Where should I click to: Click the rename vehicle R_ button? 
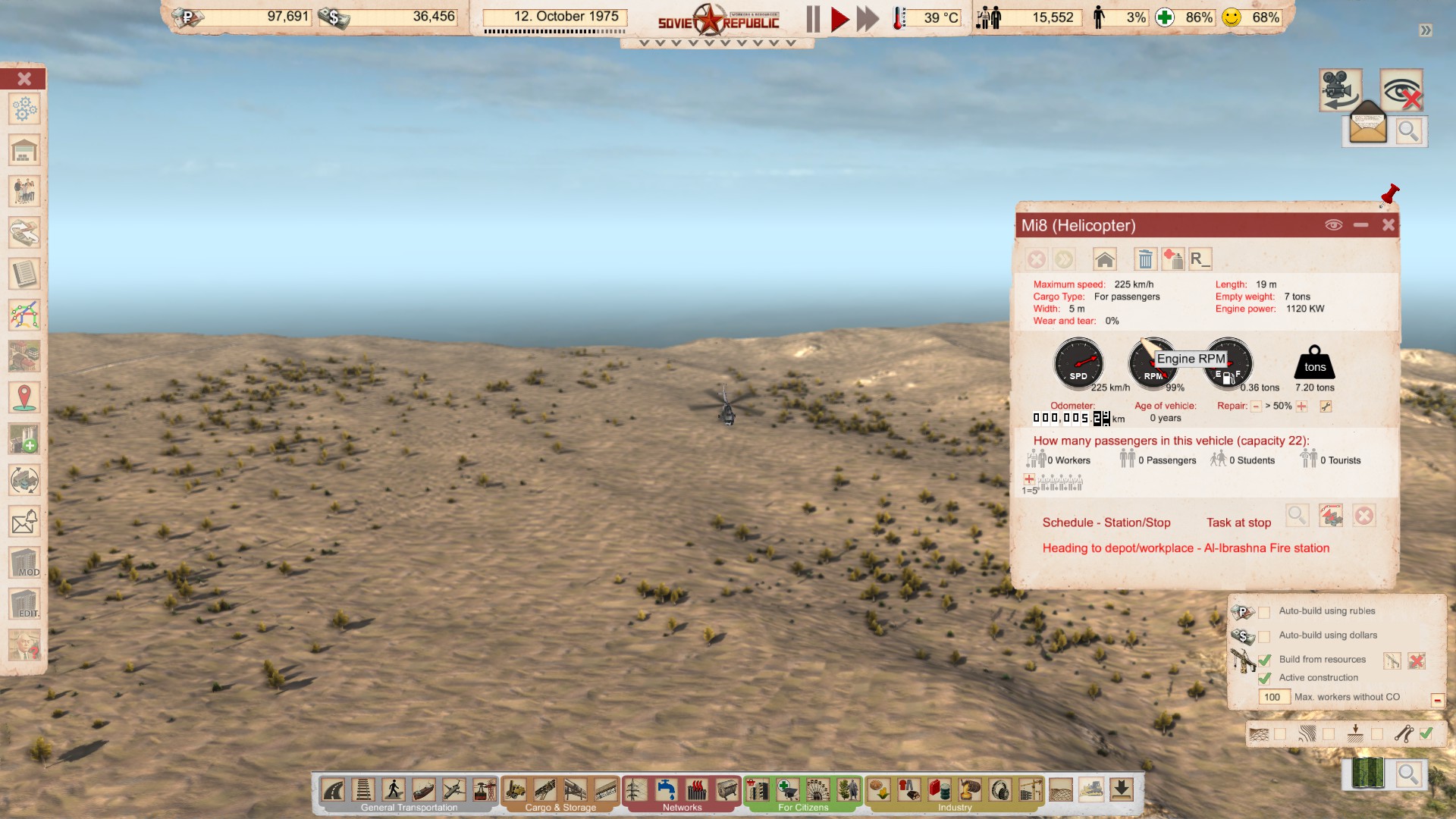(x=1200, y=260)
